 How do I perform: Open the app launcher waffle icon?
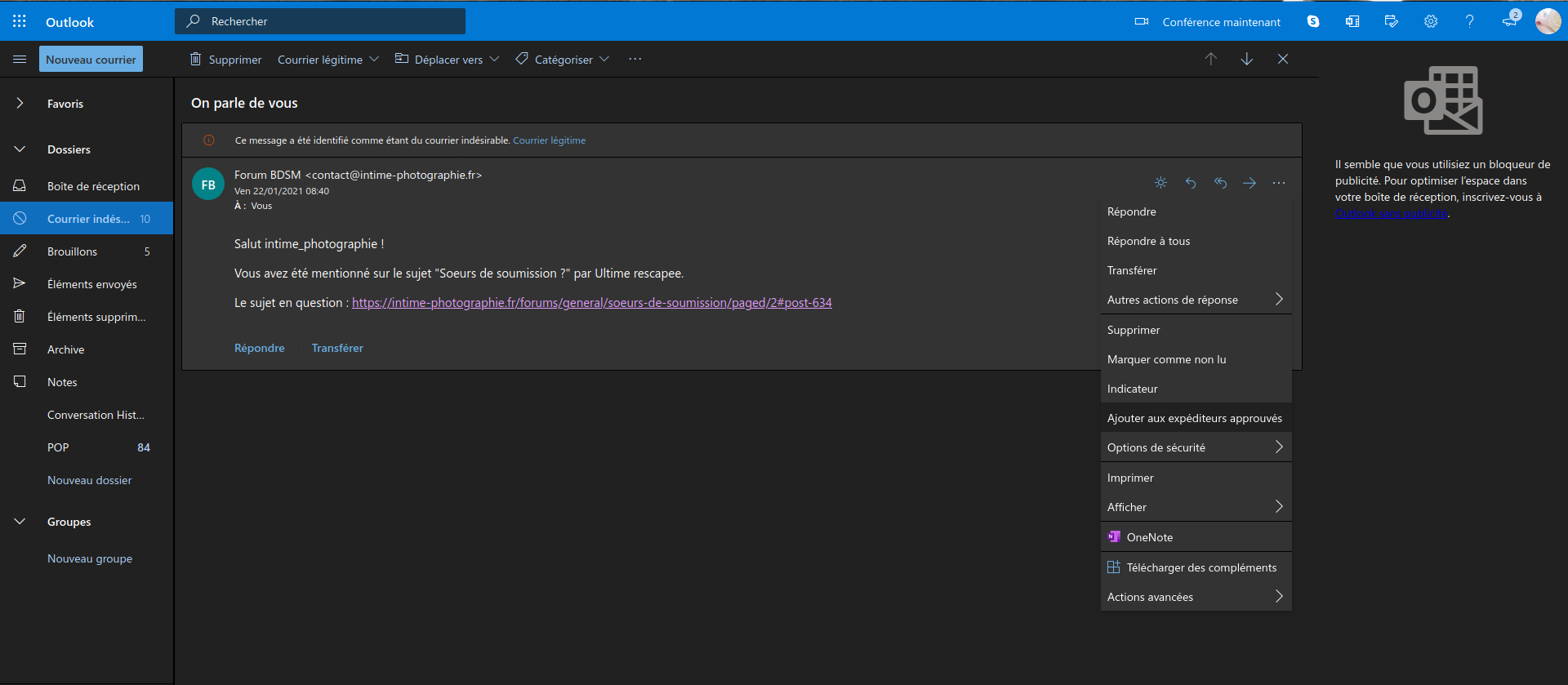tap(20, 21)
